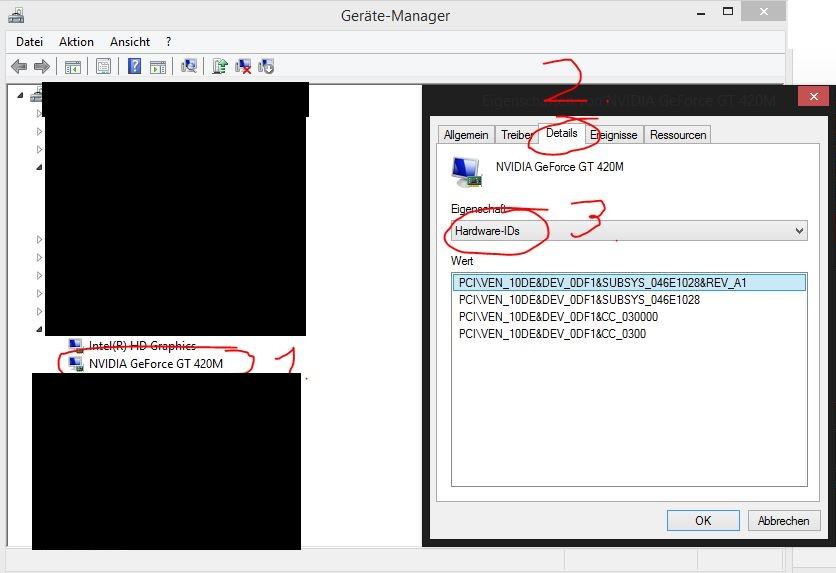Screen dimensions: 836x573
Task: Select hardware ID ending with CC_0300
Action: click(x=552, y=334)
